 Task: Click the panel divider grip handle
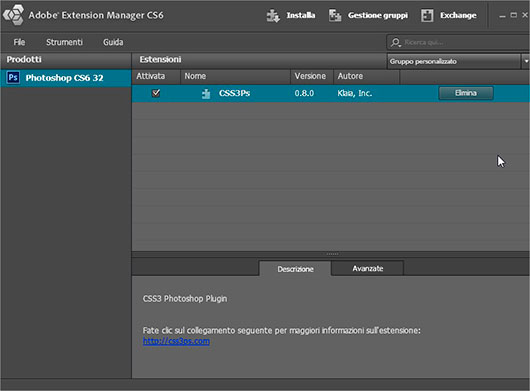coord(332,254)
